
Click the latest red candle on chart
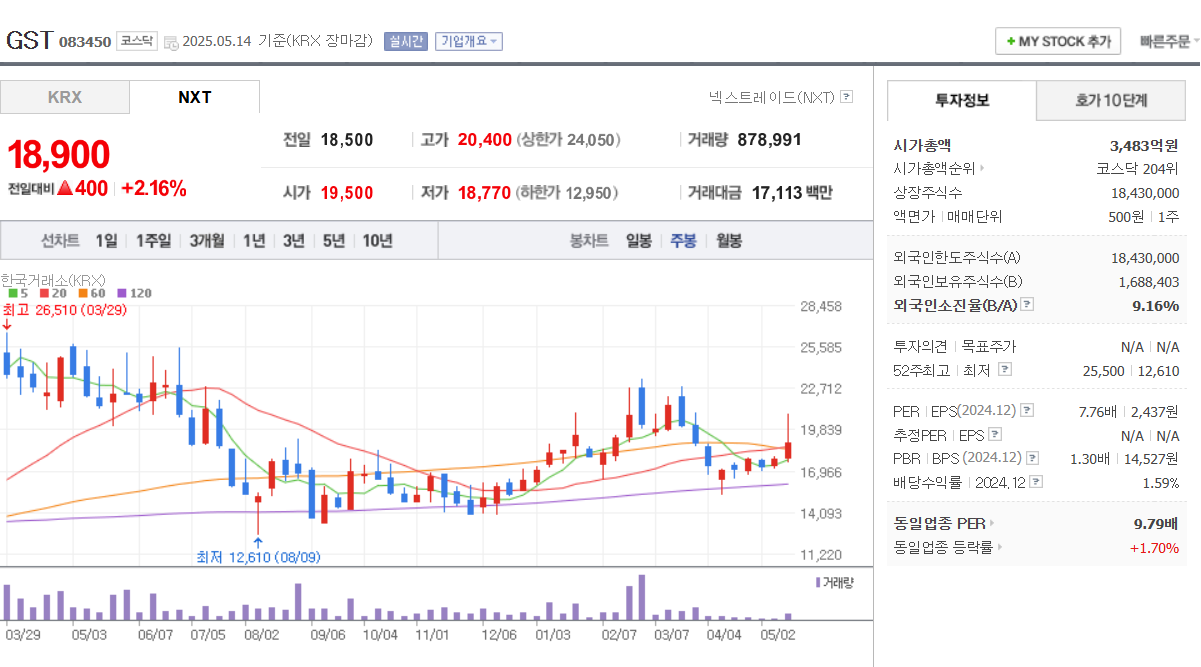point(788,449)
